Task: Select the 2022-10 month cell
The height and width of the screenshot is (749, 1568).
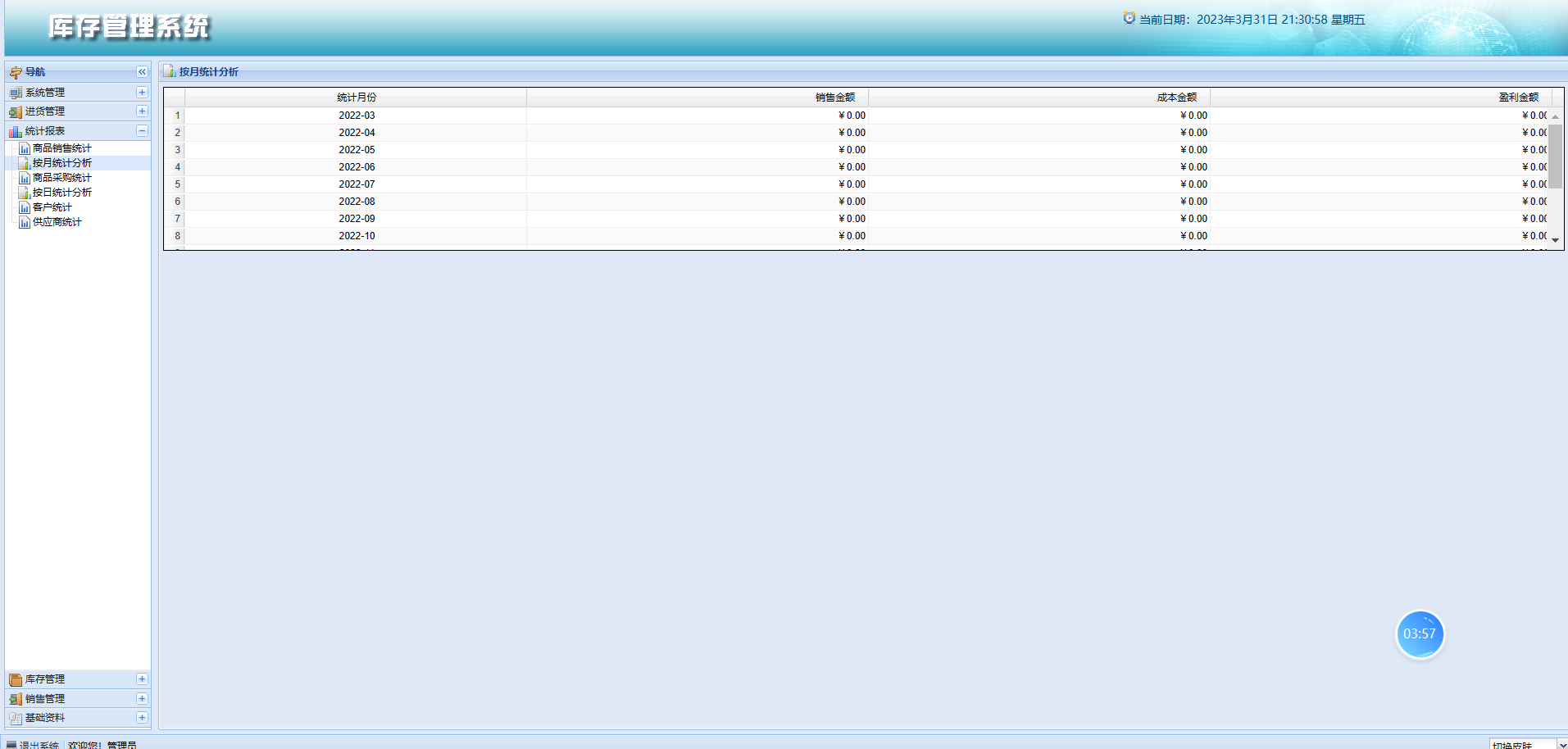Action: pyautogui.click(x=357, y=236)
